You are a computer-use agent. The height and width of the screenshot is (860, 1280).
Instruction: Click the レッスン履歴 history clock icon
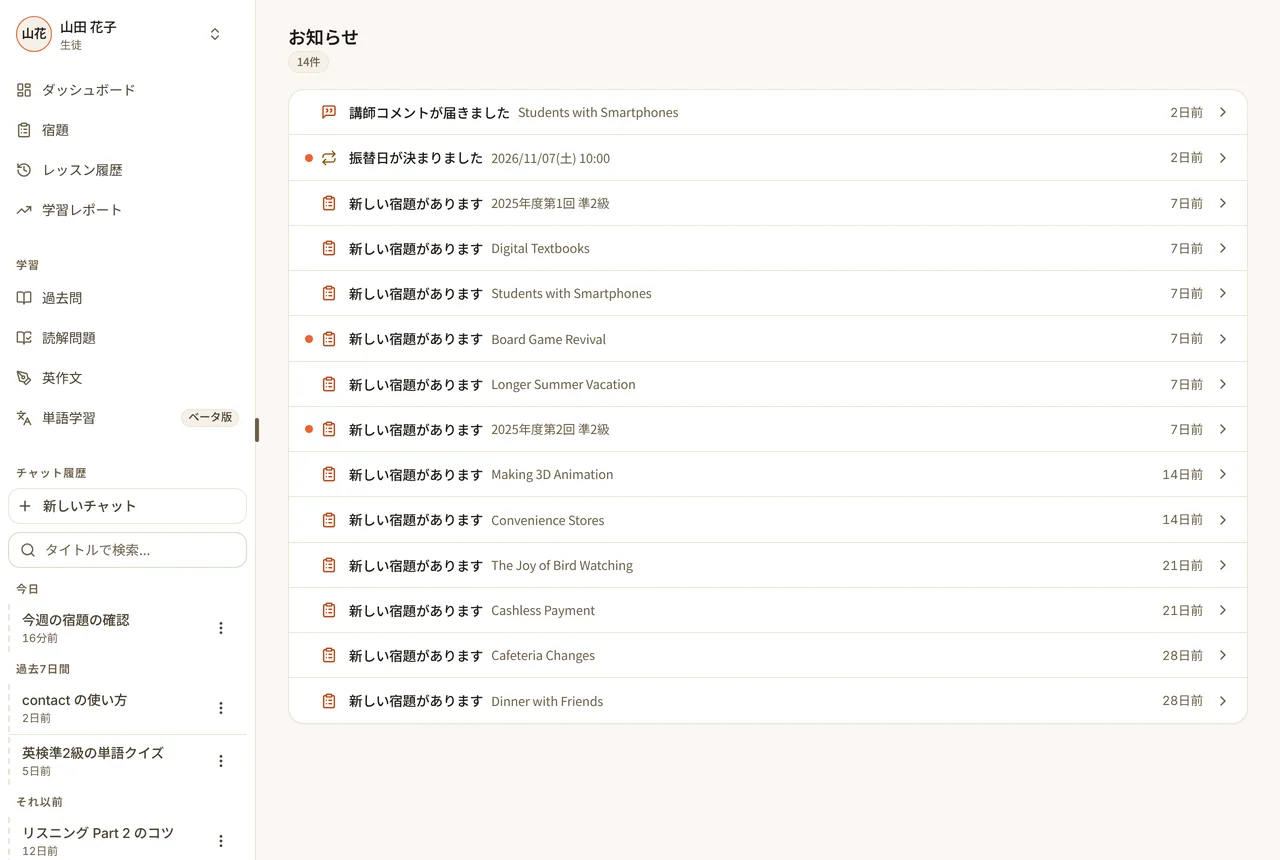[x=24, y=170]
